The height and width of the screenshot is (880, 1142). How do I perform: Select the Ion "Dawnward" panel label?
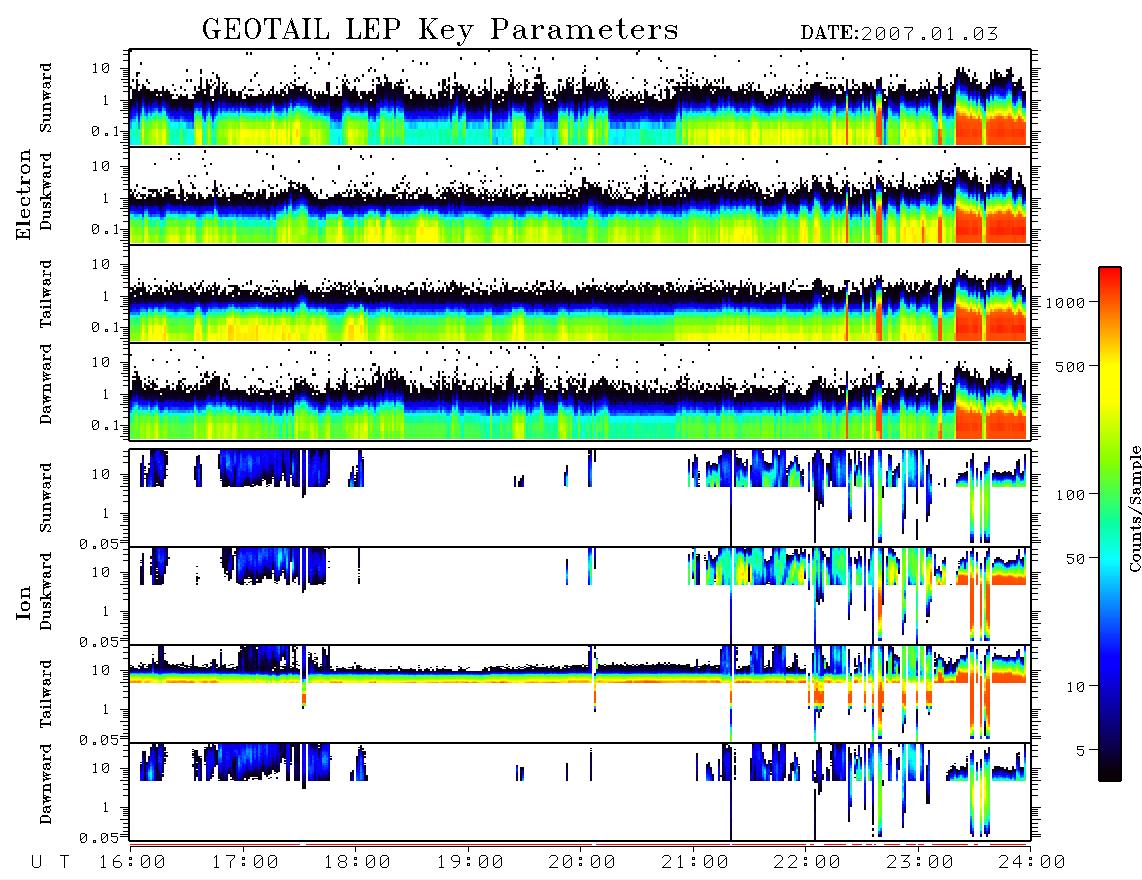46,784
